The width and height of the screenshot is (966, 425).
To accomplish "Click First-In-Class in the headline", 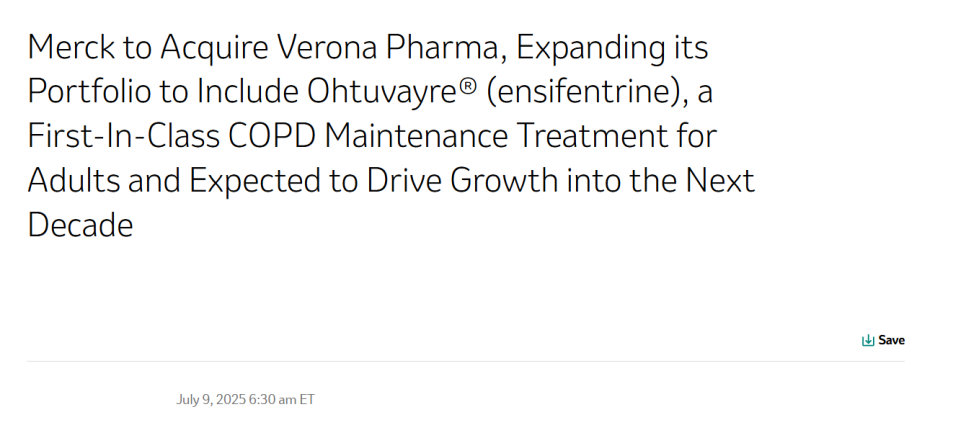I will [x=124, y=136].
